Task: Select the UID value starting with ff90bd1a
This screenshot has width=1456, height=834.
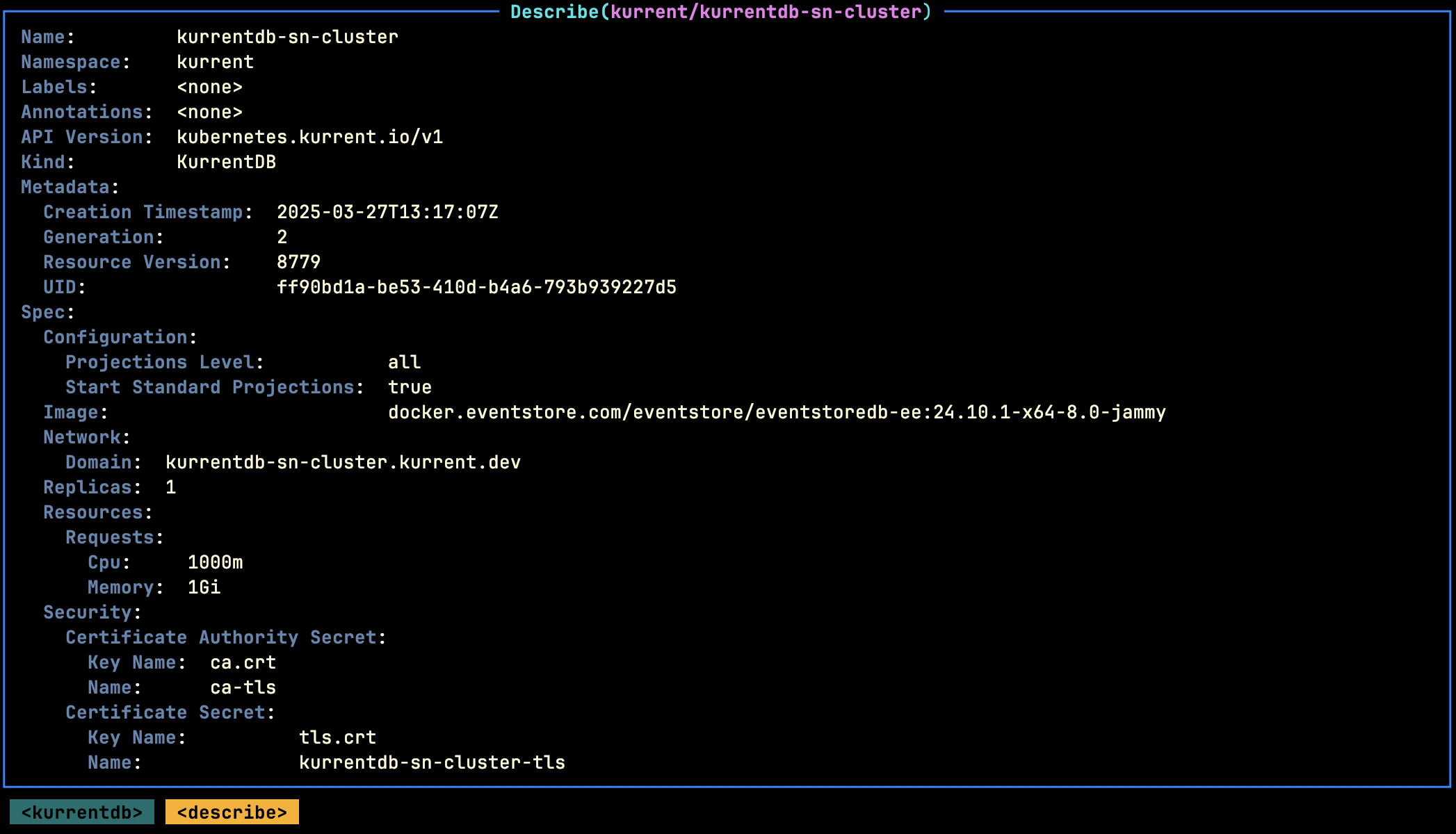Action: pyautogui.click(x=476, y=287)
